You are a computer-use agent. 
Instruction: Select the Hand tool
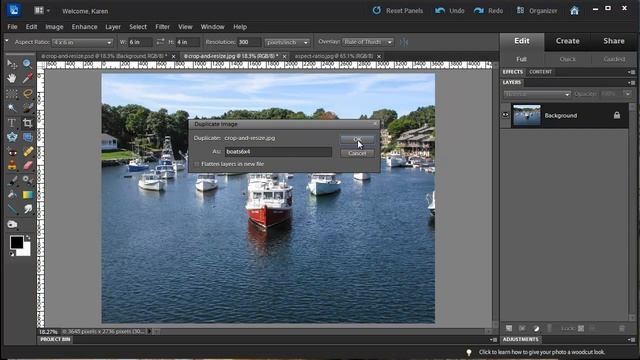[12, 78]
